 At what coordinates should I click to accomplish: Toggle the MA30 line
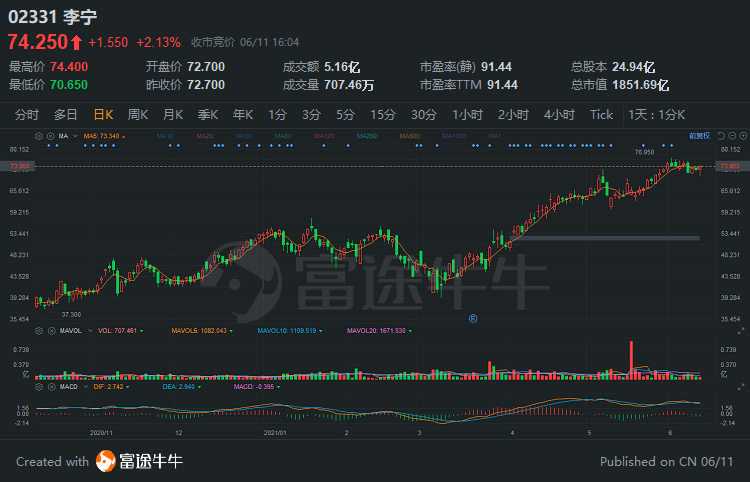244,136
